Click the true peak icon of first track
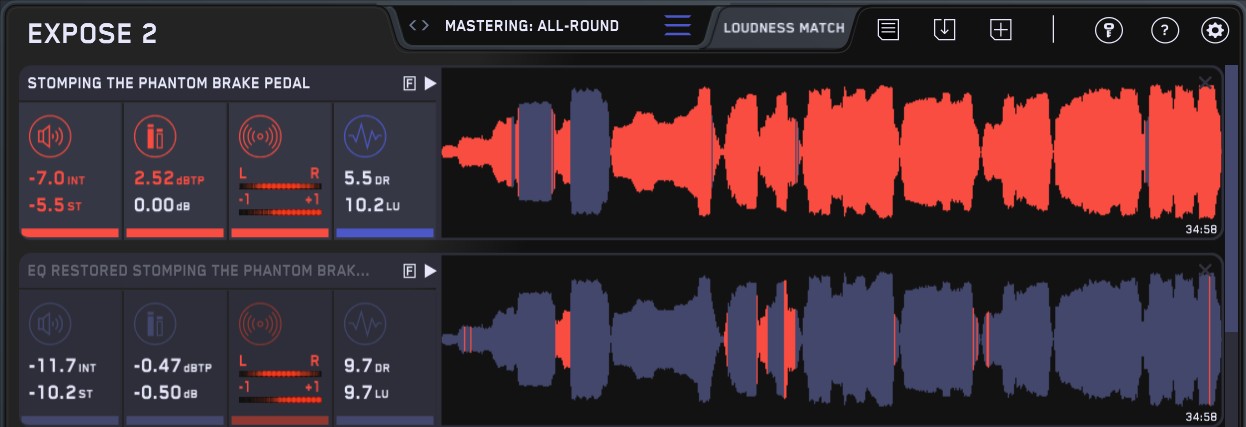Image resolution: width=1246 pixels, height=427 pixels. [x=153, y=137]
